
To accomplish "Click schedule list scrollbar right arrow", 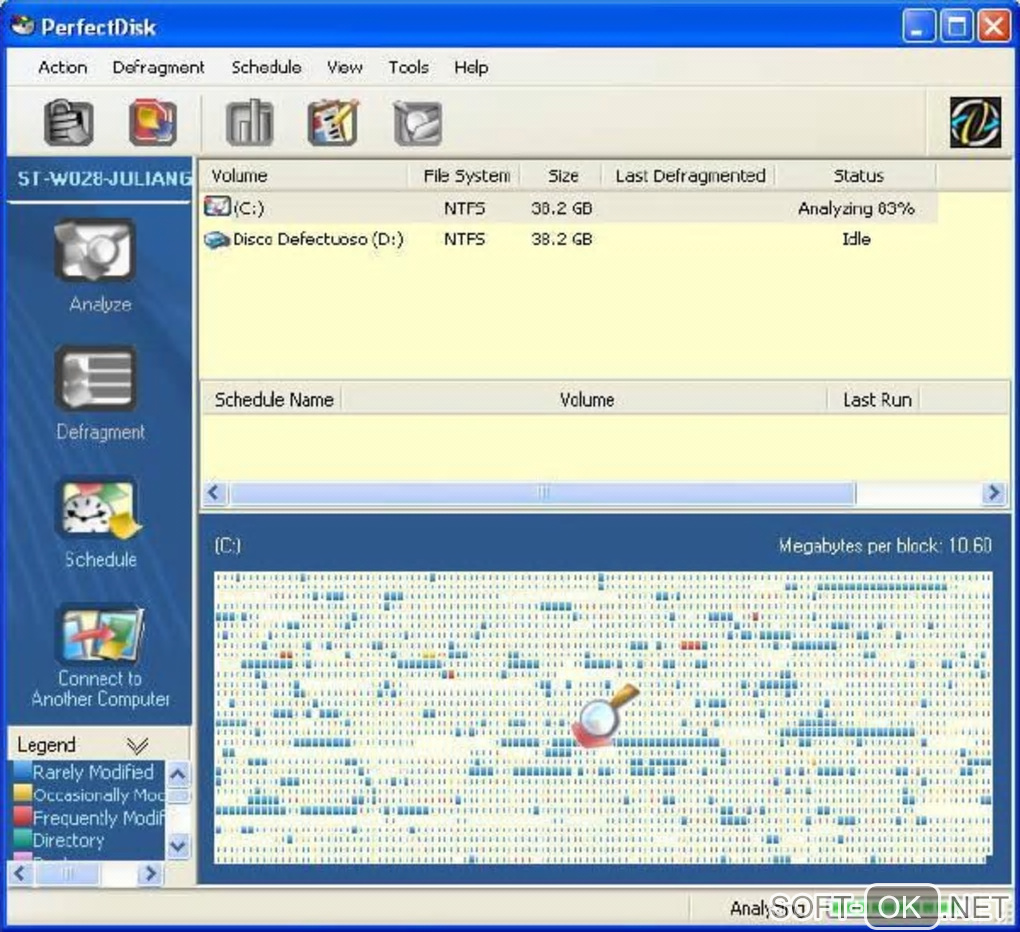I will [995, 493].
